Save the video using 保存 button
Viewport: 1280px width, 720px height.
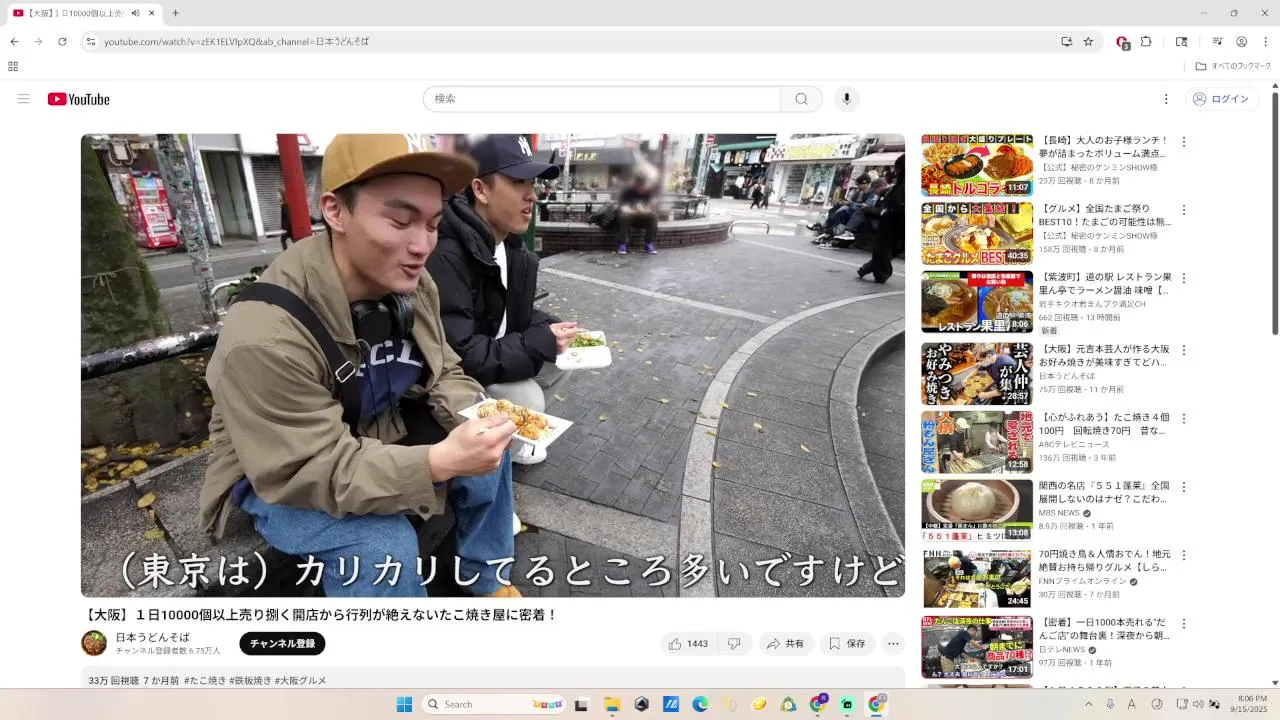click(x=847, y=644)
